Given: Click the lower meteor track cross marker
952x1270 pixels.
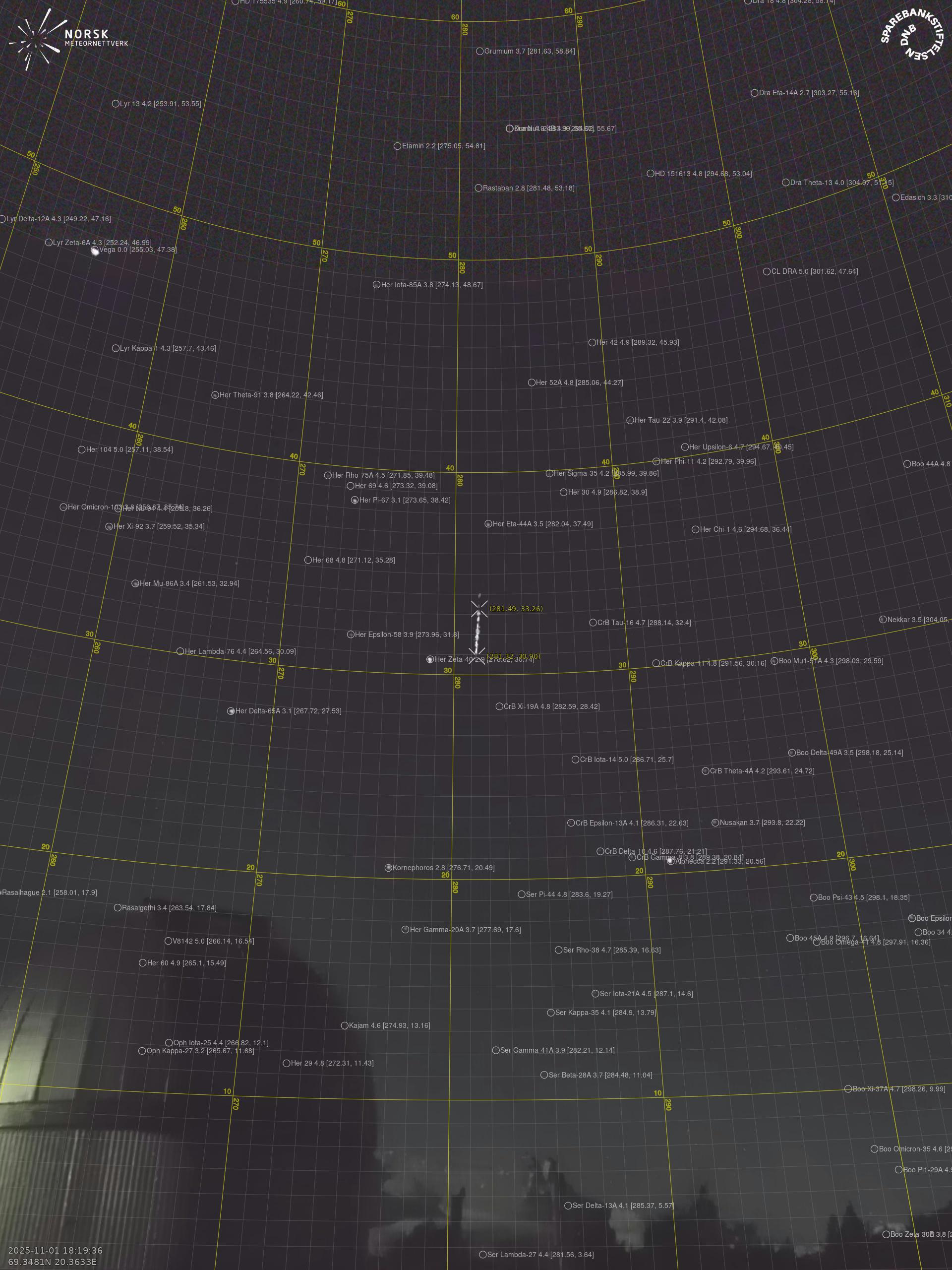Looking at the screenshot, I should click(x=477, y=655).
